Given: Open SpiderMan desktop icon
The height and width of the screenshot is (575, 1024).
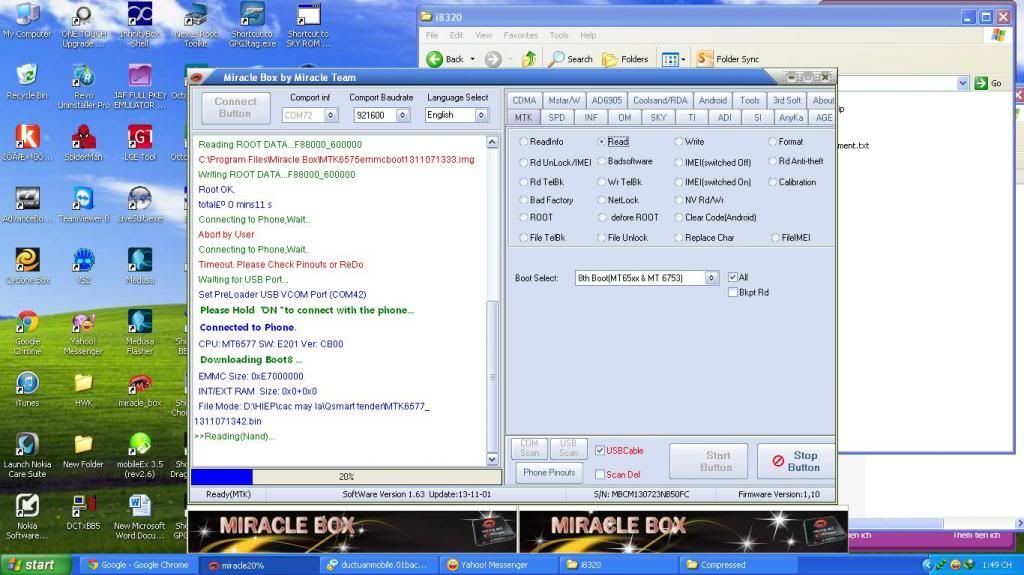Looking at the screenshot, I should (x=84, y=143).
